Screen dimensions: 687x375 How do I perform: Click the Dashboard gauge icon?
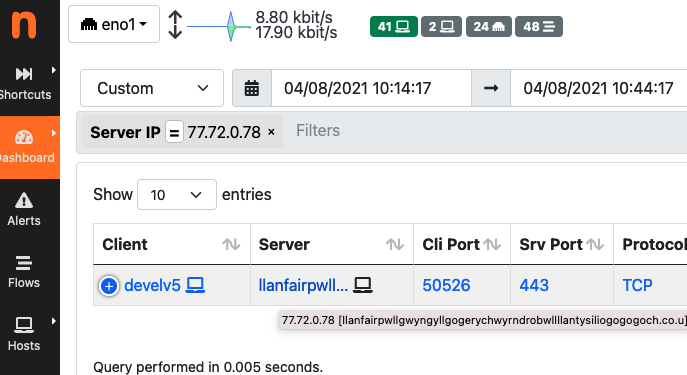pos(24,137)
